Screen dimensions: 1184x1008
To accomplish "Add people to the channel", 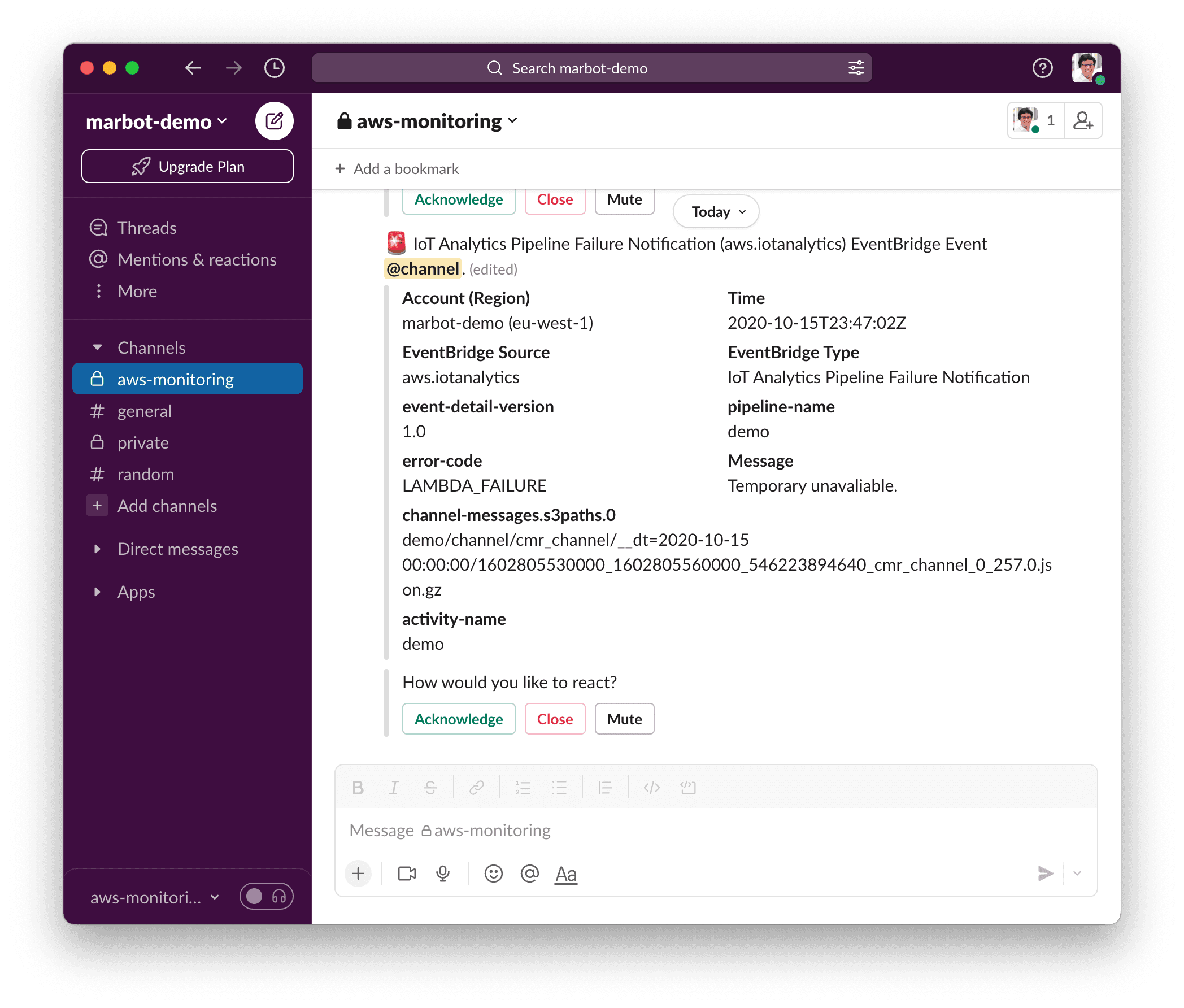I will click(x=1082, y=120).
